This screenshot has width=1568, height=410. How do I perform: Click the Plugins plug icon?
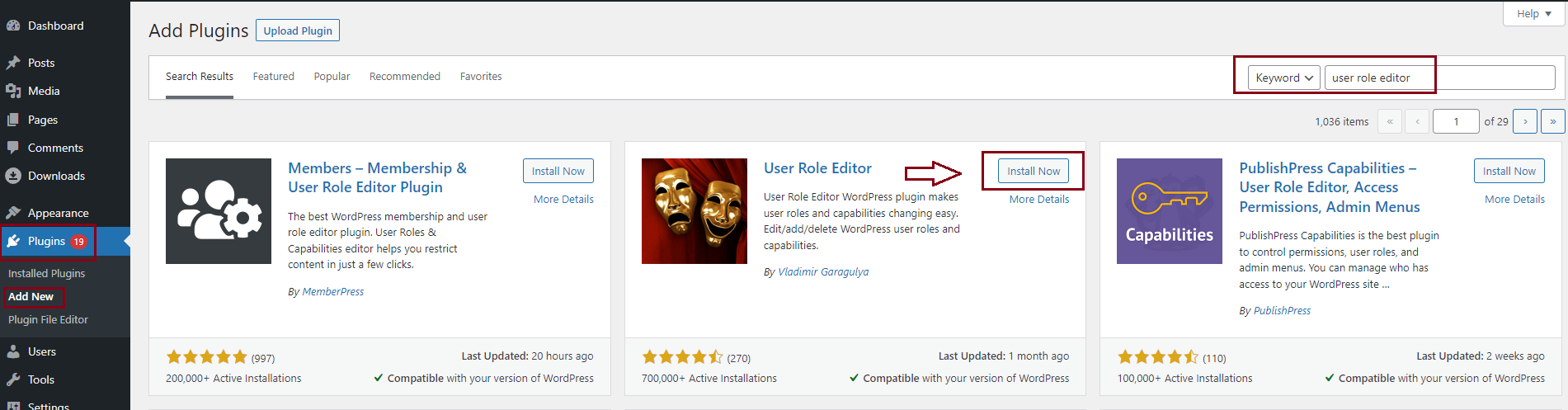tap(13, 241)
